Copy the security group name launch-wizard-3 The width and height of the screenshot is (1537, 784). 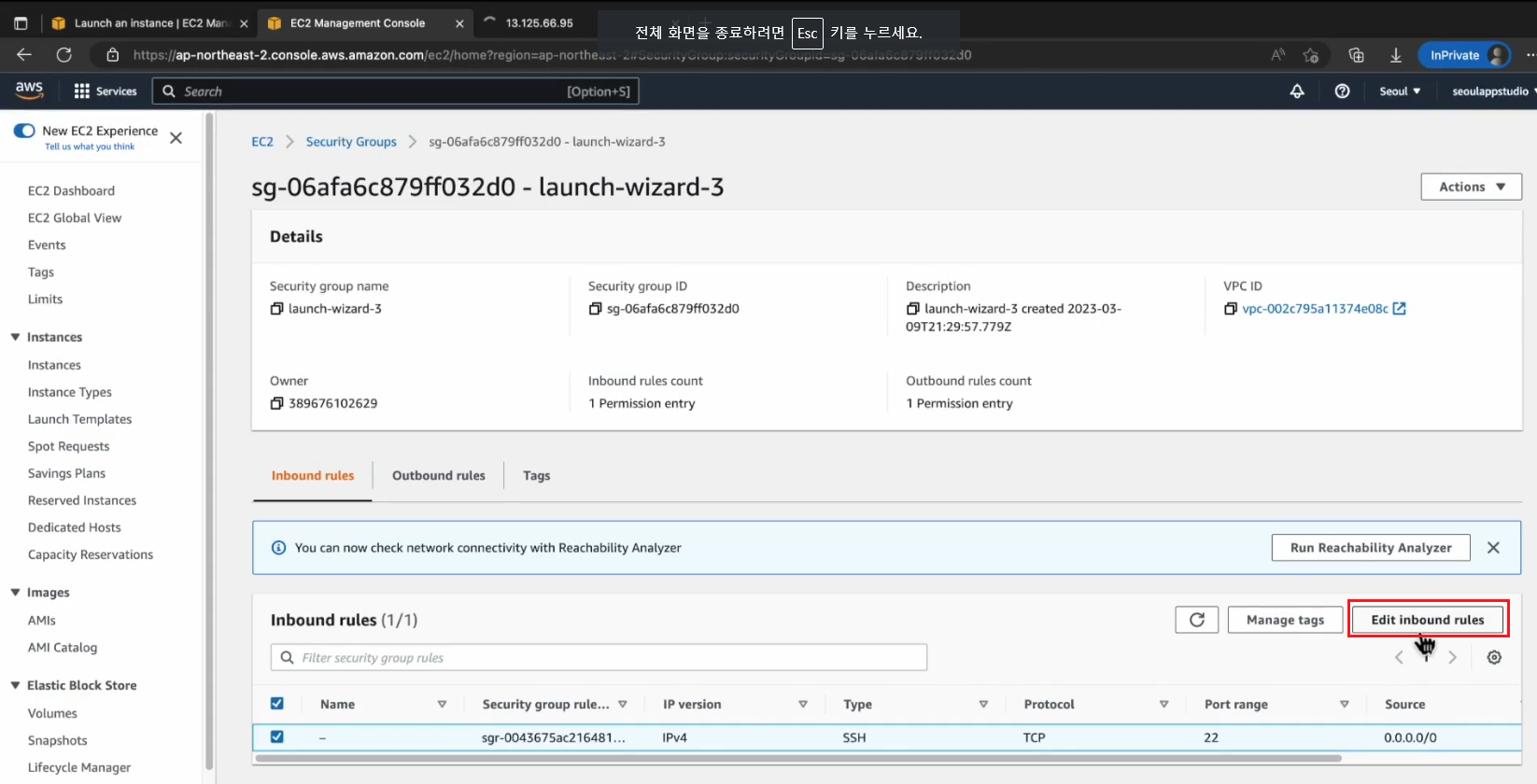(x=276, y=309)
